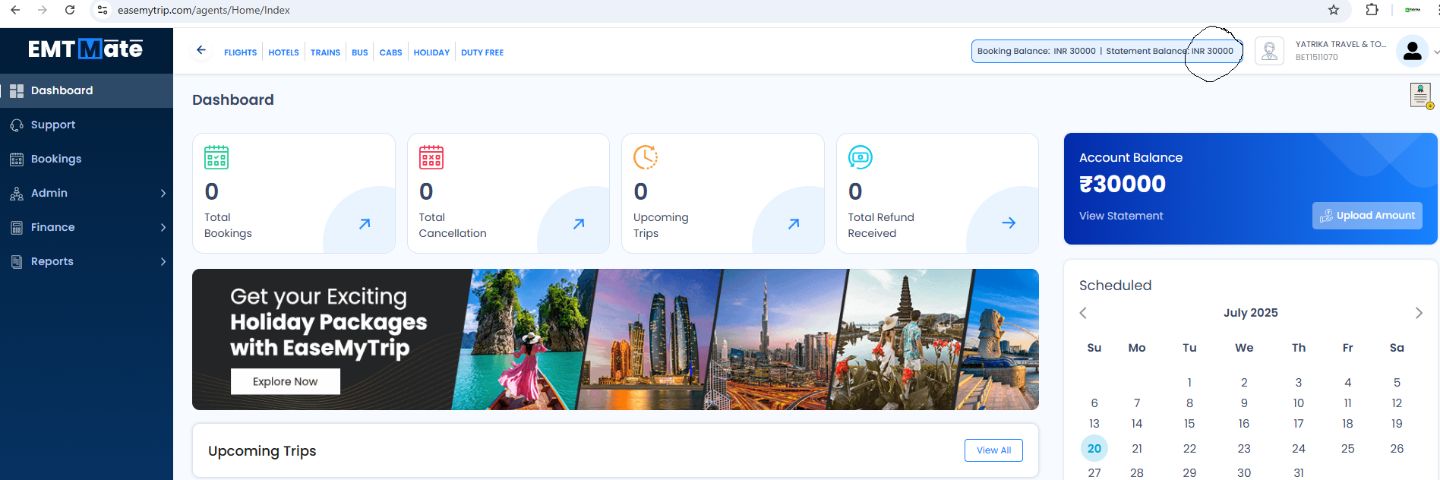
Task: Open browser extensions puzzle icon
Action: (1372, 10)
